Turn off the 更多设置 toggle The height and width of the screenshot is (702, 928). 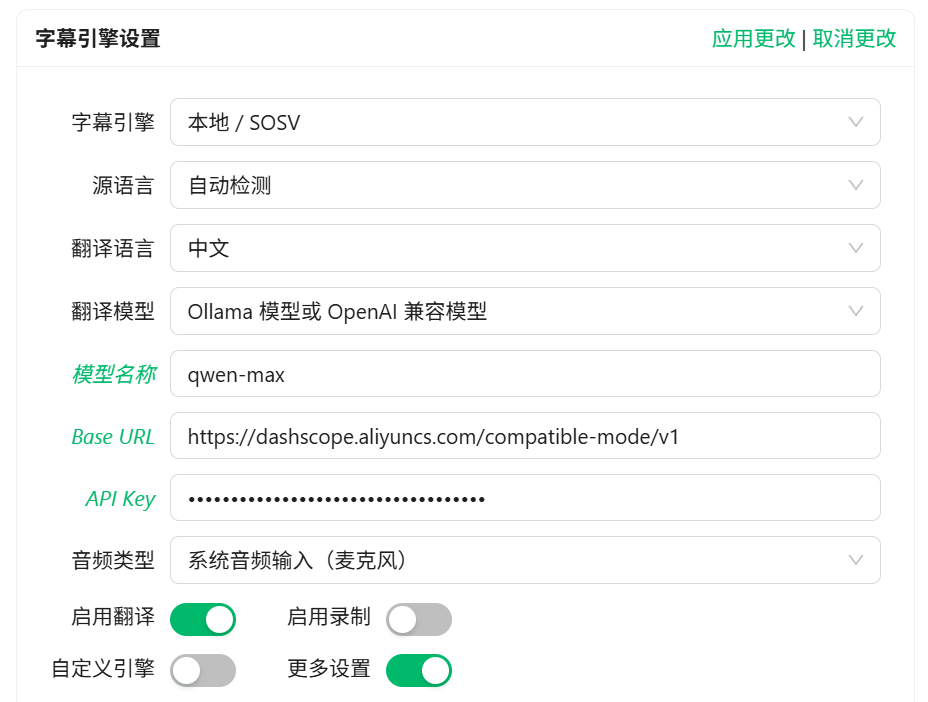(419, 670)
